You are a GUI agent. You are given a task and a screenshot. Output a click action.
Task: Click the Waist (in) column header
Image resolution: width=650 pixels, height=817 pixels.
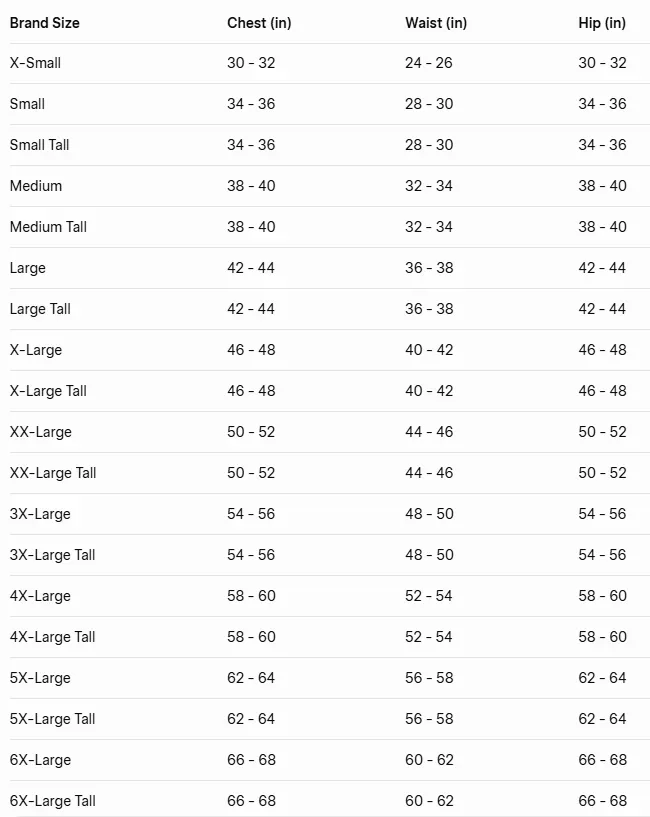(436, 23)
